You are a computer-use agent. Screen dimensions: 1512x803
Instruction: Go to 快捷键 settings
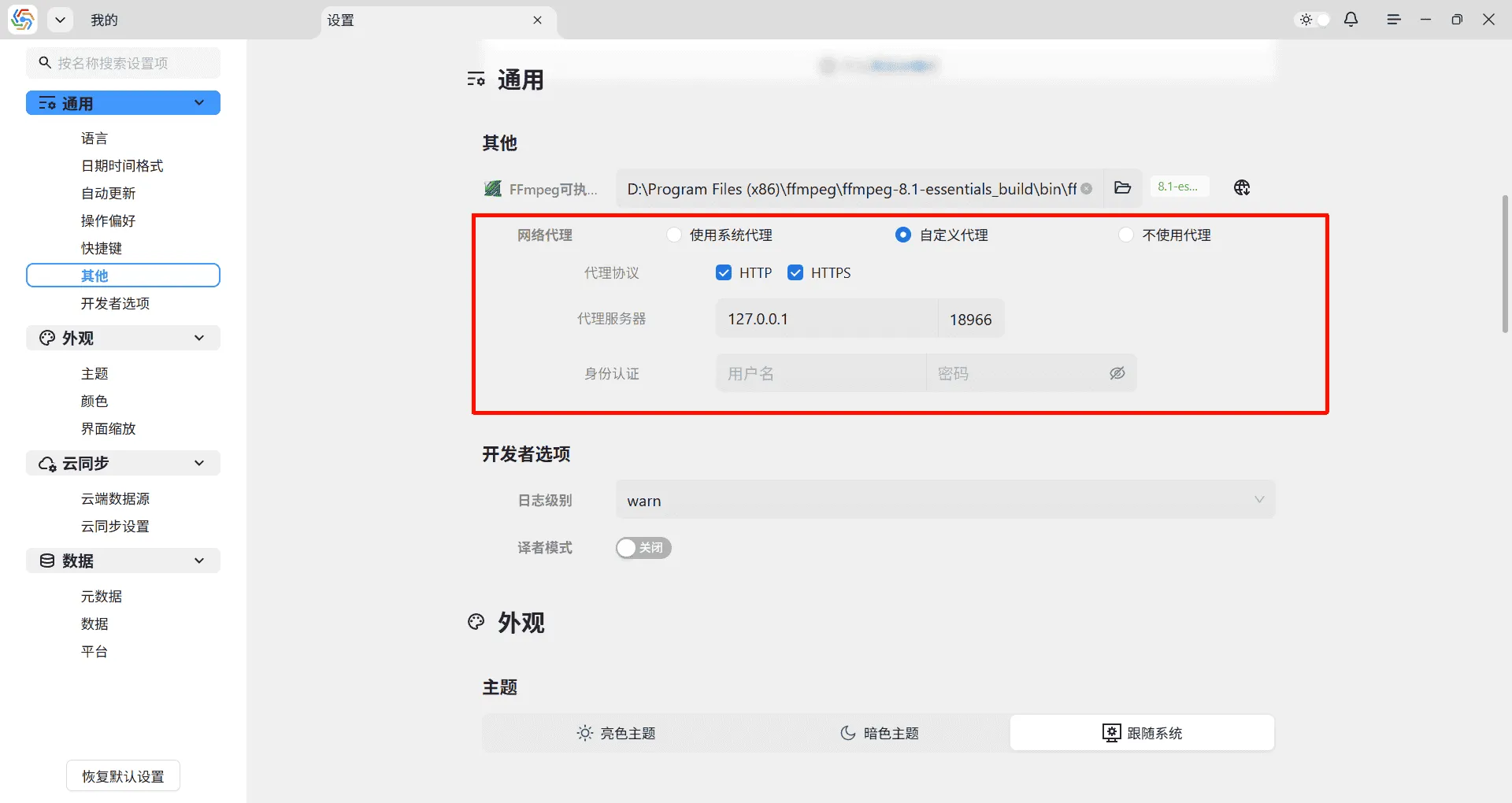pos(102,249)
